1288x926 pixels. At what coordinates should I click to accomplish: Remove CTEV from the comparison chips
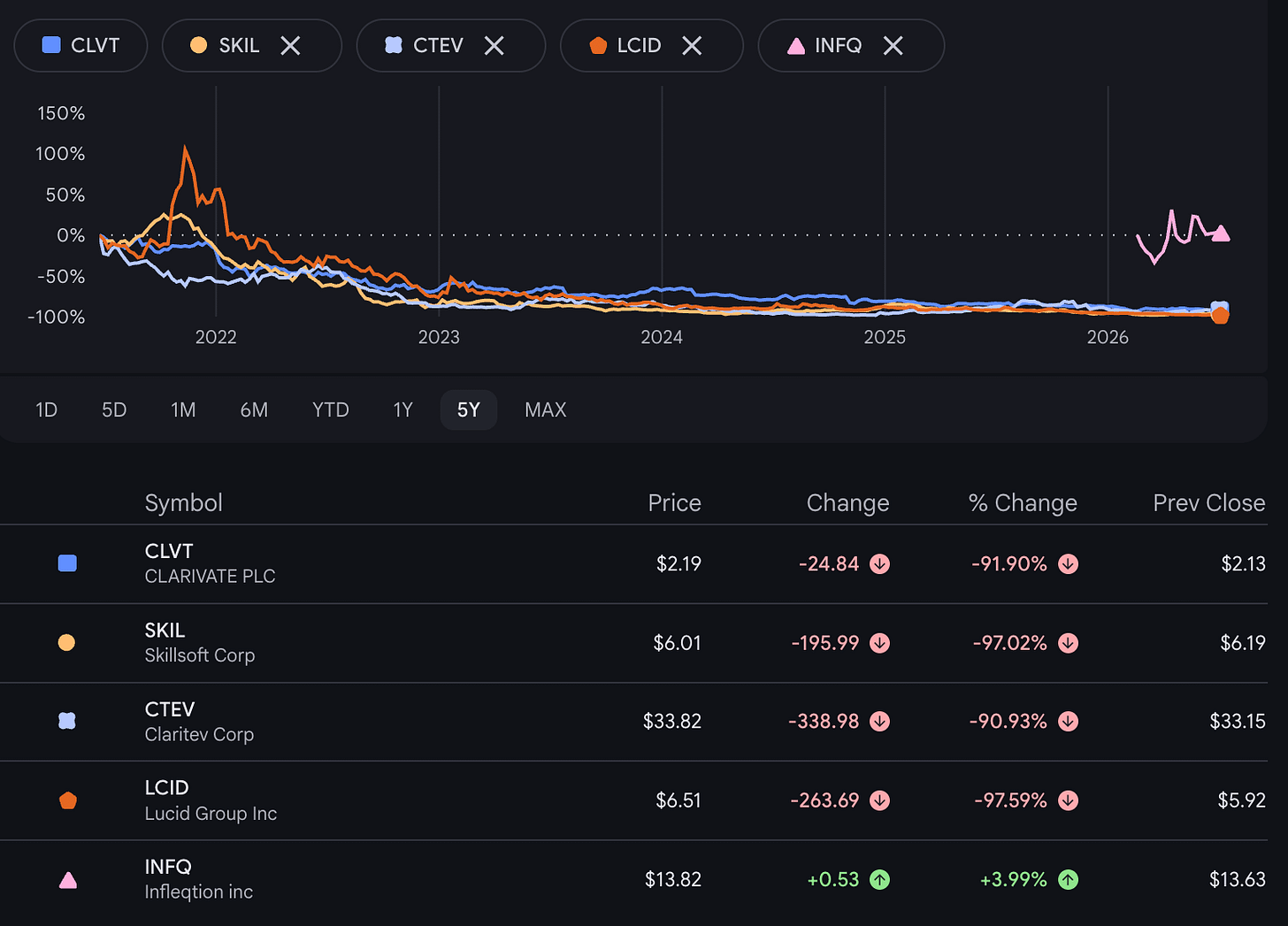click(494, 45)
